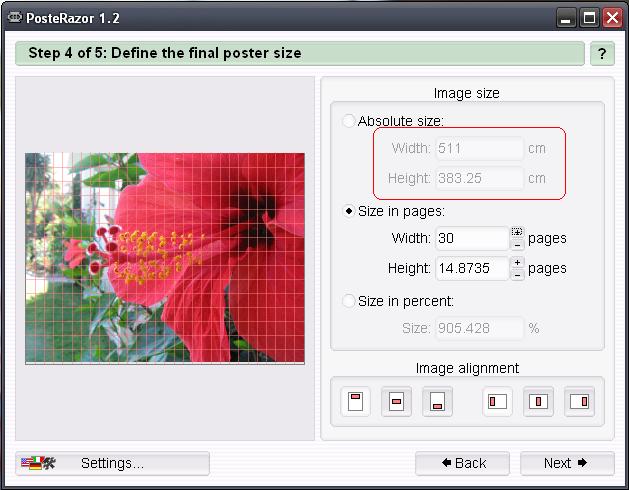Align image to right
This screenshot has width=629, height=490.
pyautogui.click(x=579, y=401)
